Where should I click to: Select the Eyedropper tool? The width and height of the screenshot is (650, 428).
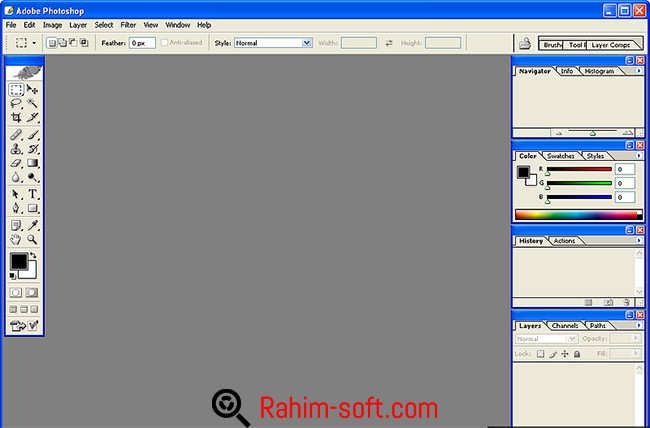32,226
